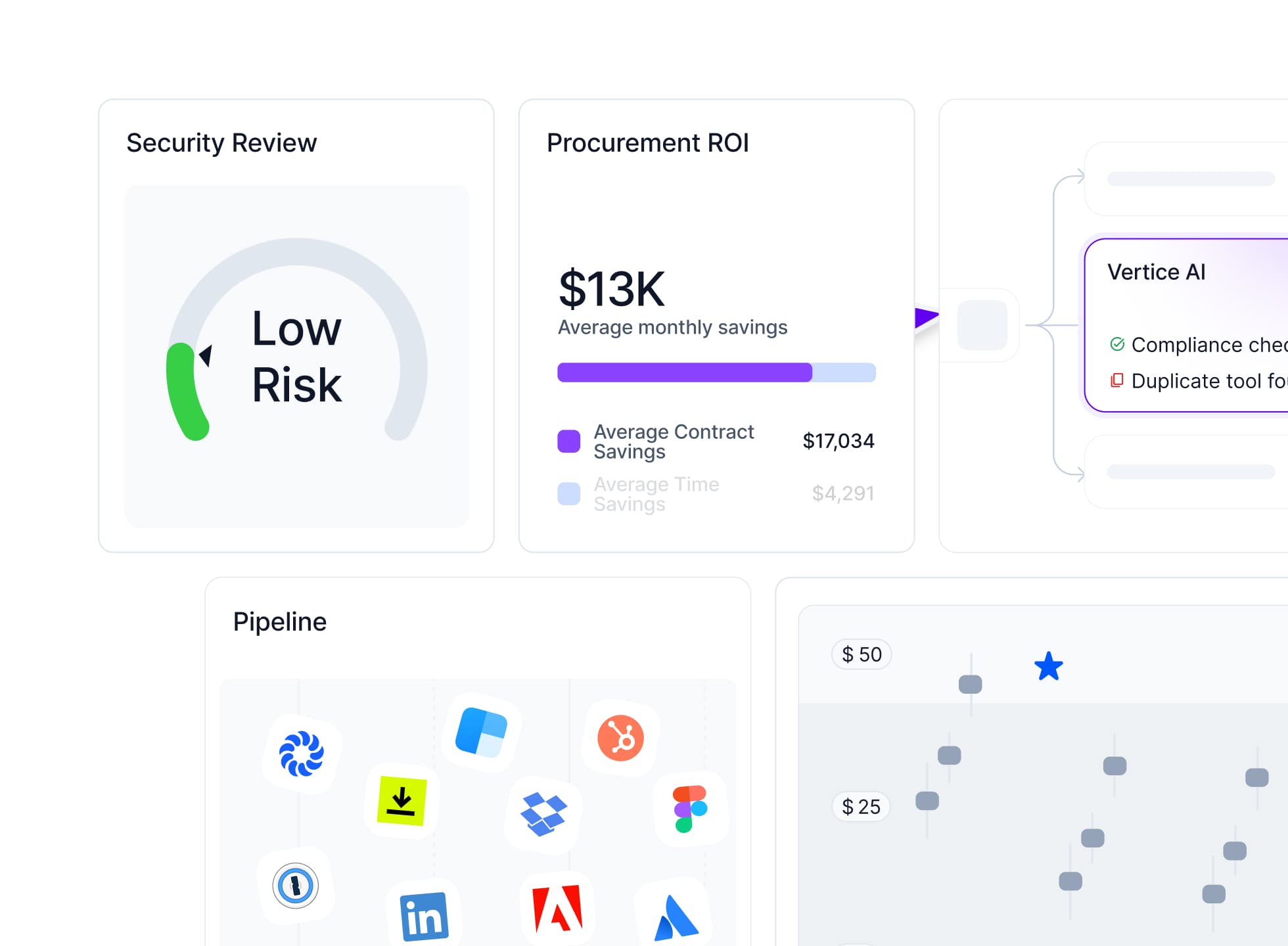Click the Low Risk gauge pointer
1288x946 pixels.
point(206,355)
